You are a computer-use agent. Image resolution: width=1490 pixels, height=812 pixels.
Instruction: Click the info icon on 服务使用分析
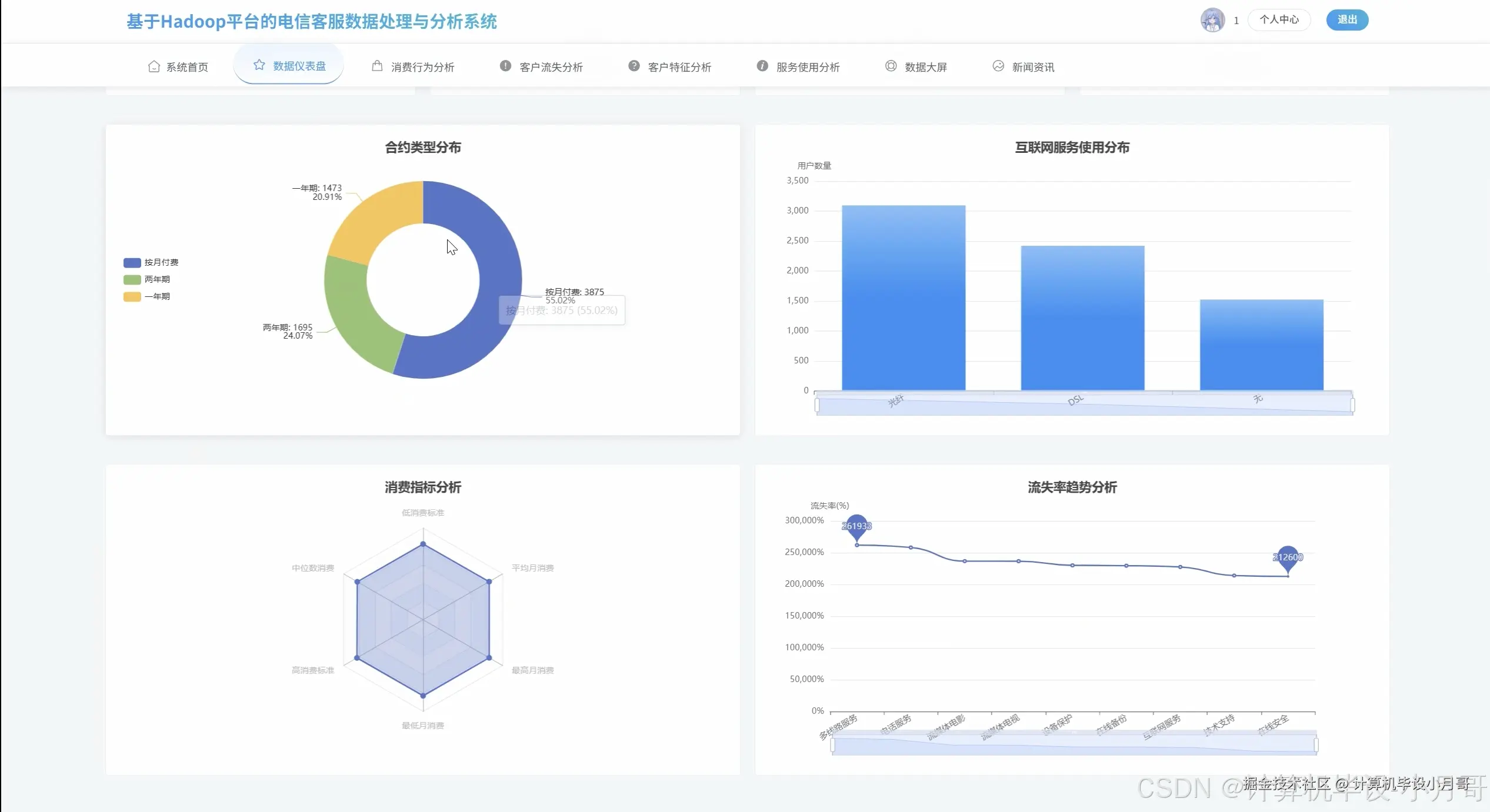pos(762,66)
